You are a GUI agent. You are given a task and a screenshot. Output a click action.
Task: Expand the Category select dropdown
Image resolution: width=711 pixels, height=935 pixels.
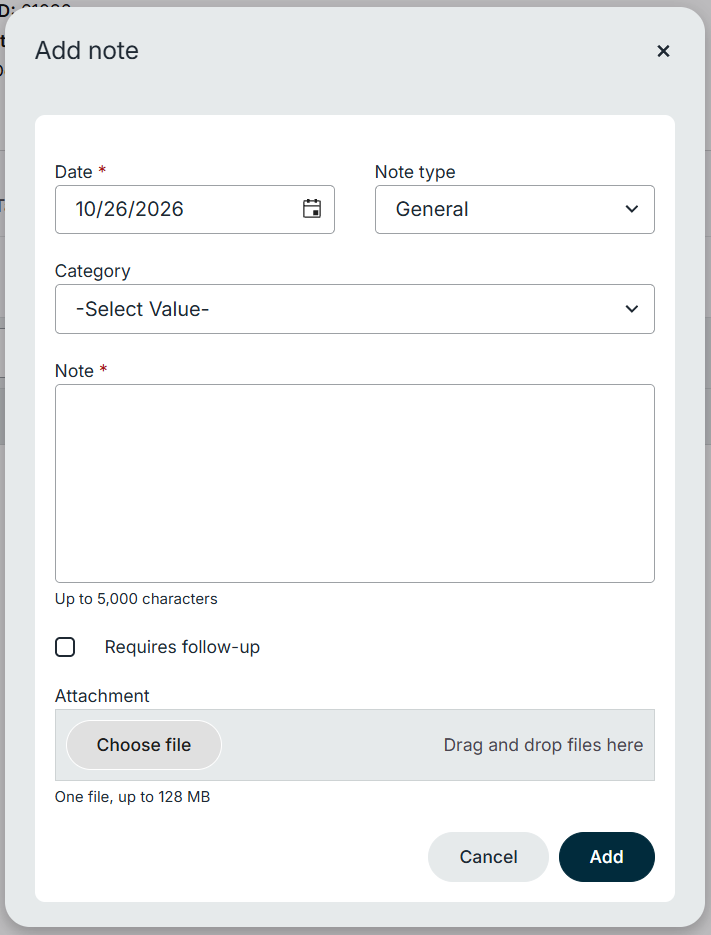coord(355,309)
